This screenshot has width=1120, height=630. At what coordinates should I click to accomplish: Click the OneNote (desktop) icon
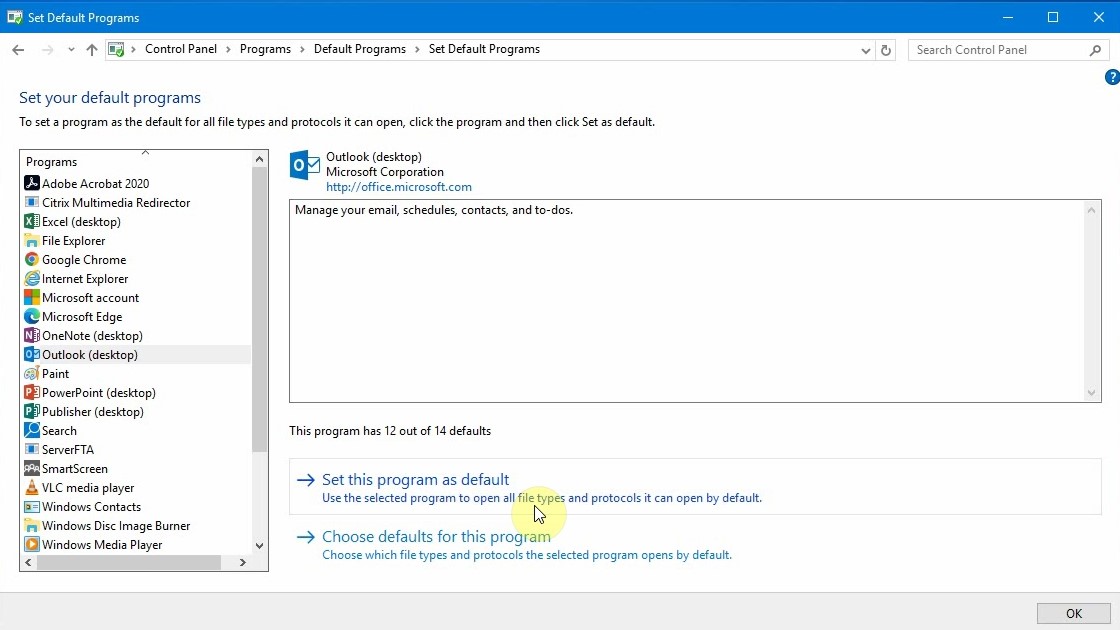pos(31,335)
